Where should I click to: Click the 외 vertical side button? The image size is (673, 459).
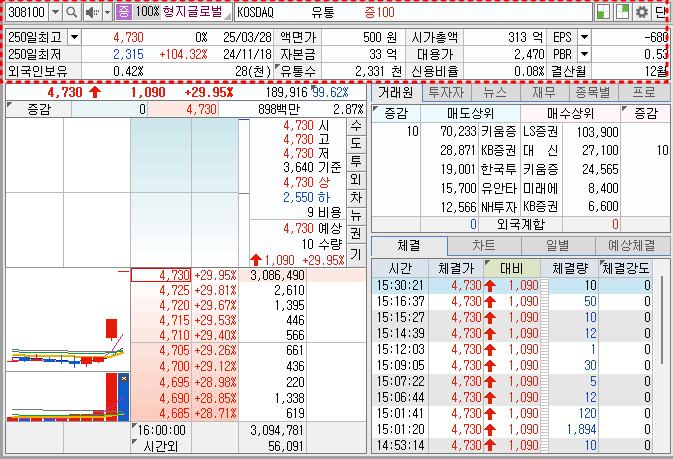tap(356, 180)
